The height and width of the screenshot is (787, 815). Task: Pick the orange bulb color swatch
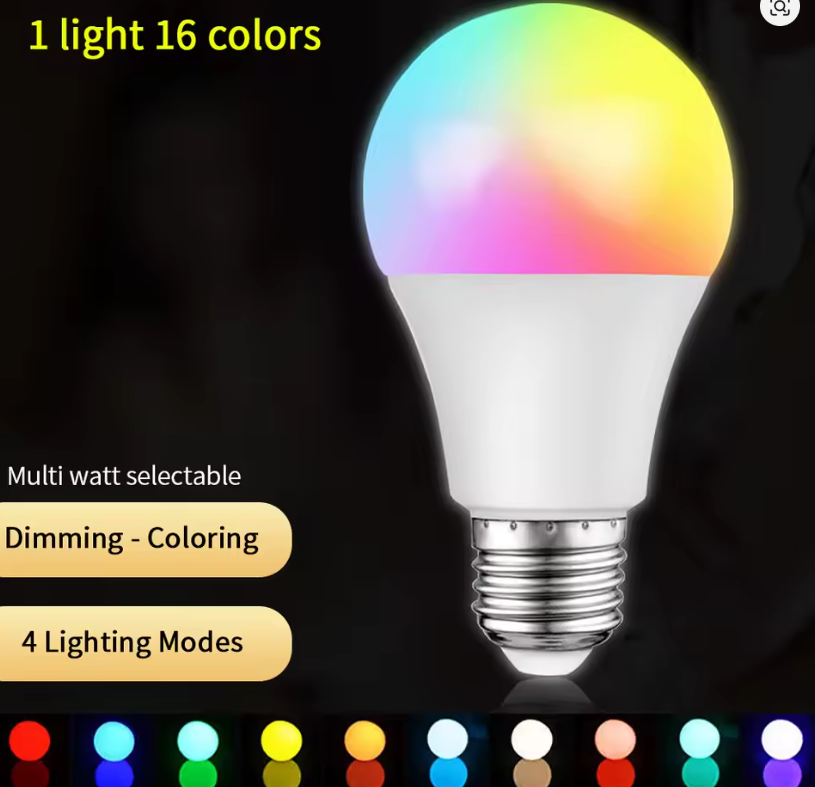[365, 740]
